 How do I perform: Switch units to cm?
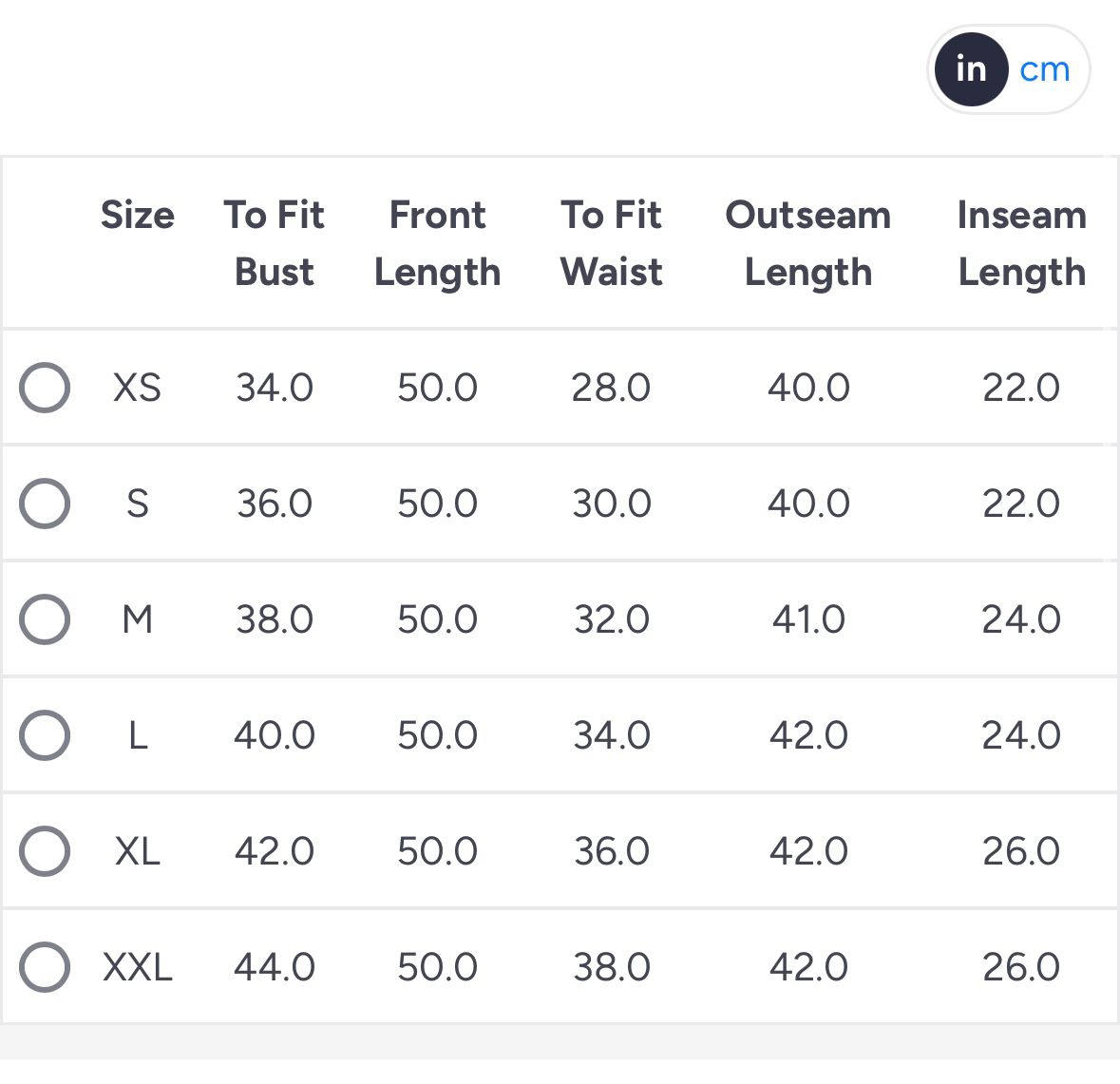1044,69
